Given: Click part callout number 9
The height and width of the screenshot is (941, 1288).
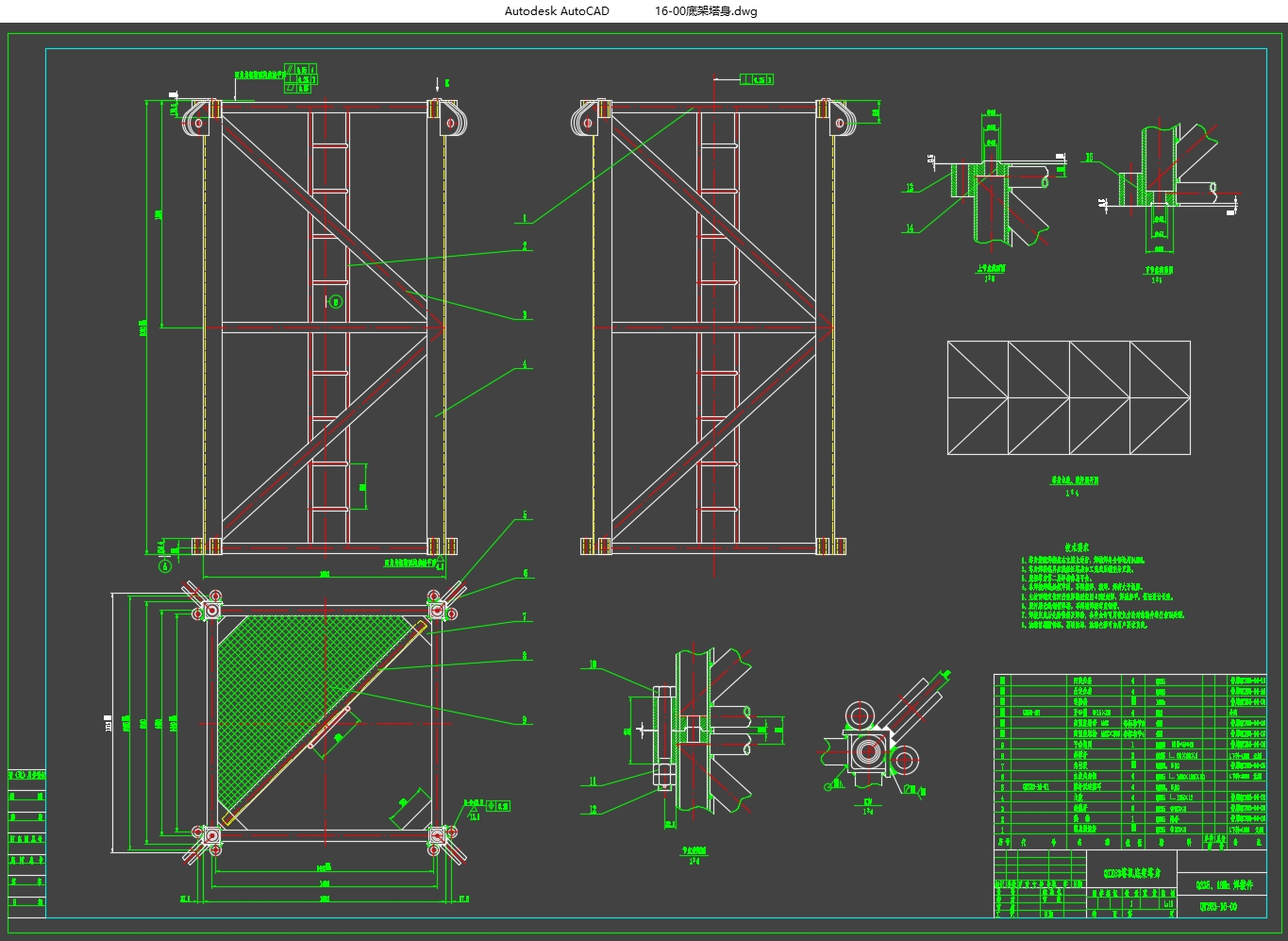Looking at the screenshot, I should click(525, 721).
